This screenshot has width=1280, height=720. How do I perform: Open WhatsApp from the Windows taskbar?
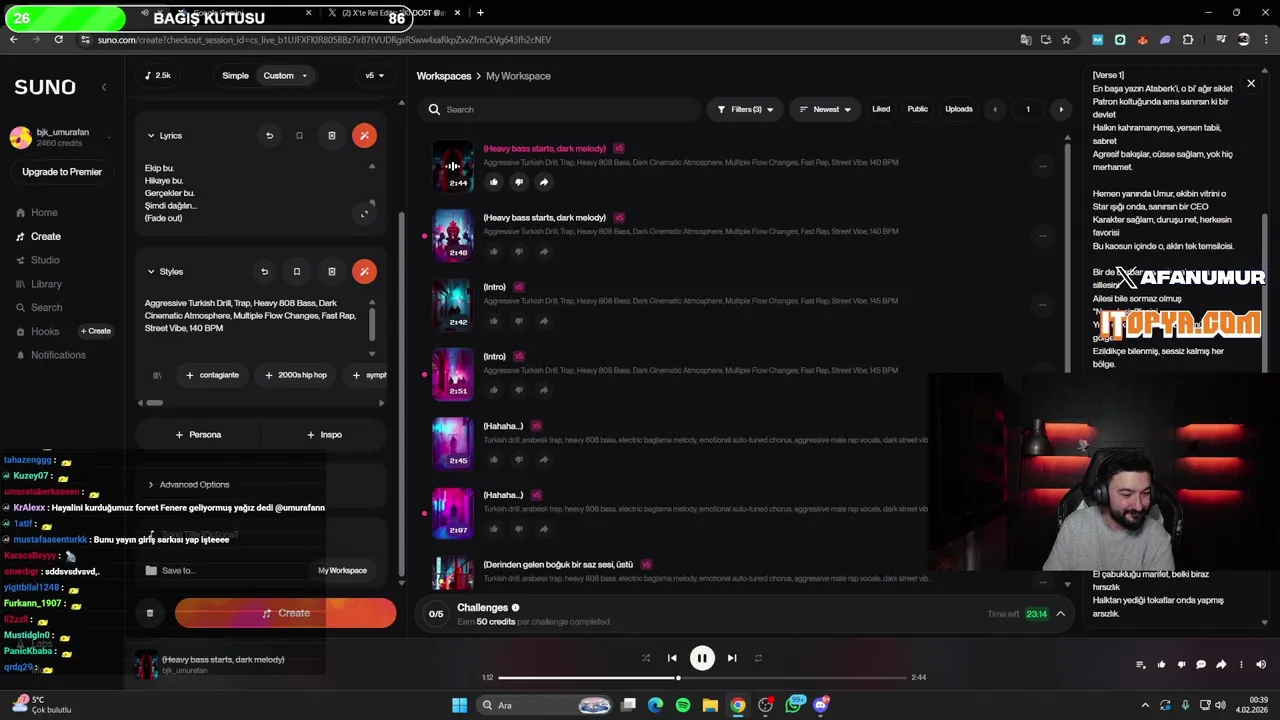pos(795,705)
